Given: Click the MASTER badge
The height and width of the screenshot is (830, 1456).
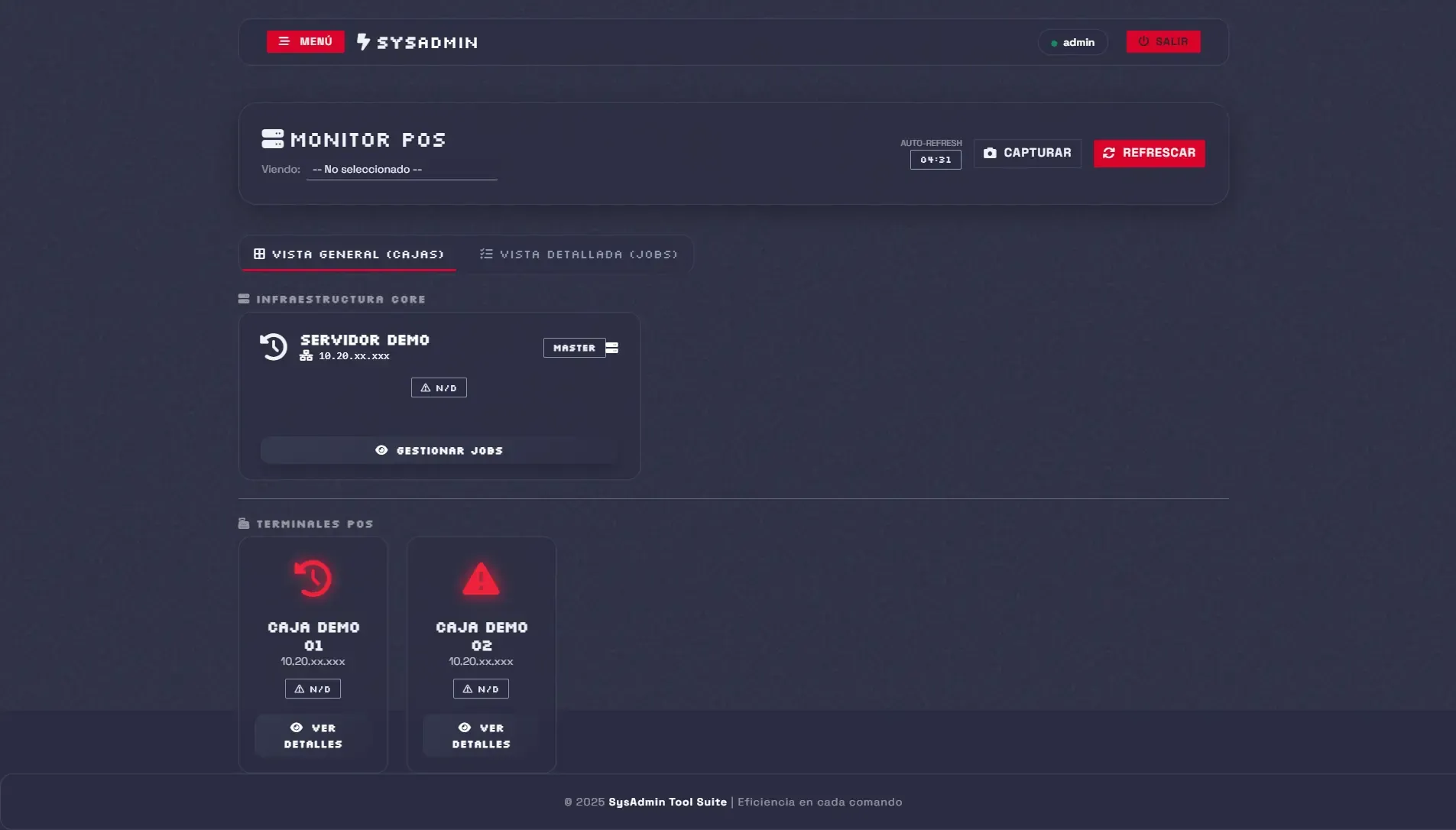Looking at the screenshot, I should coord(574,348).
